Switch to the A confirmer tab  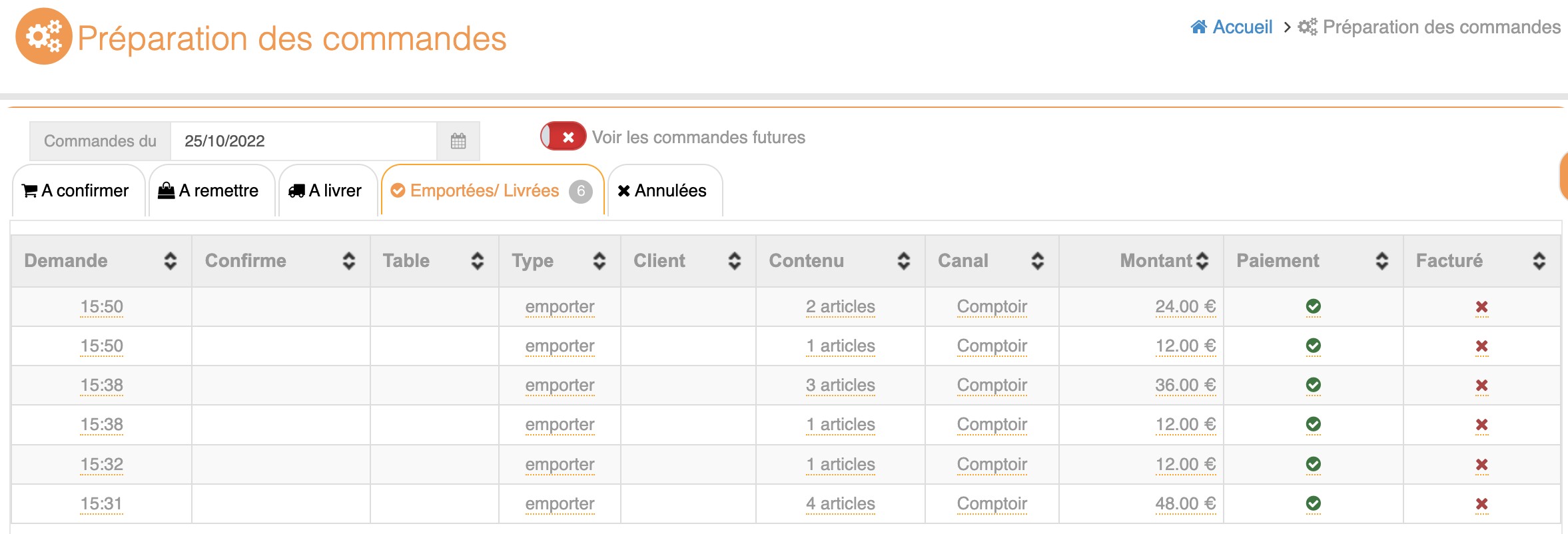(78, 191)
